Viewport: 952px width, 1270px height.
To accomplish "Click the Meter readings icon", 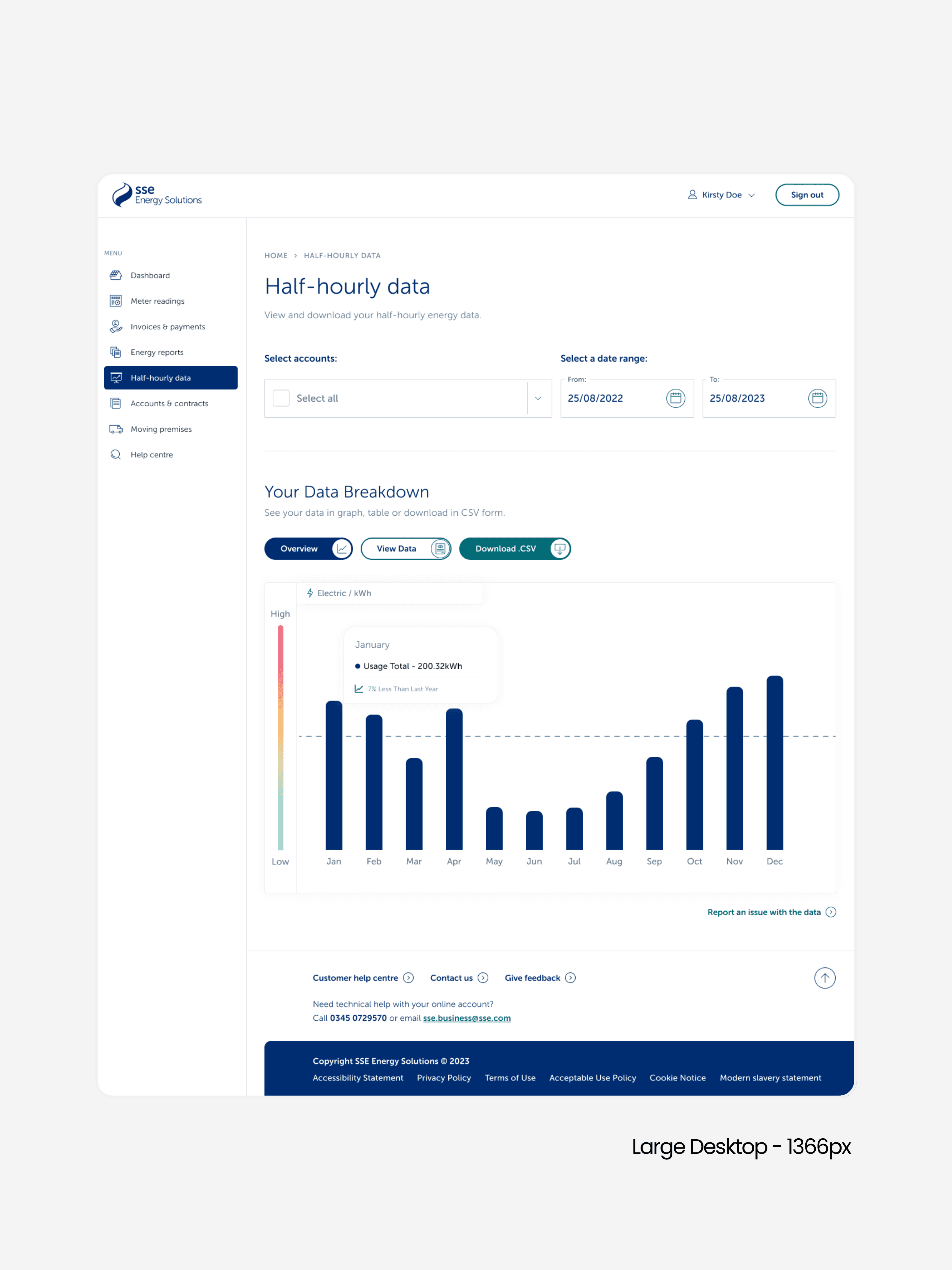I will tap(115, 301).
